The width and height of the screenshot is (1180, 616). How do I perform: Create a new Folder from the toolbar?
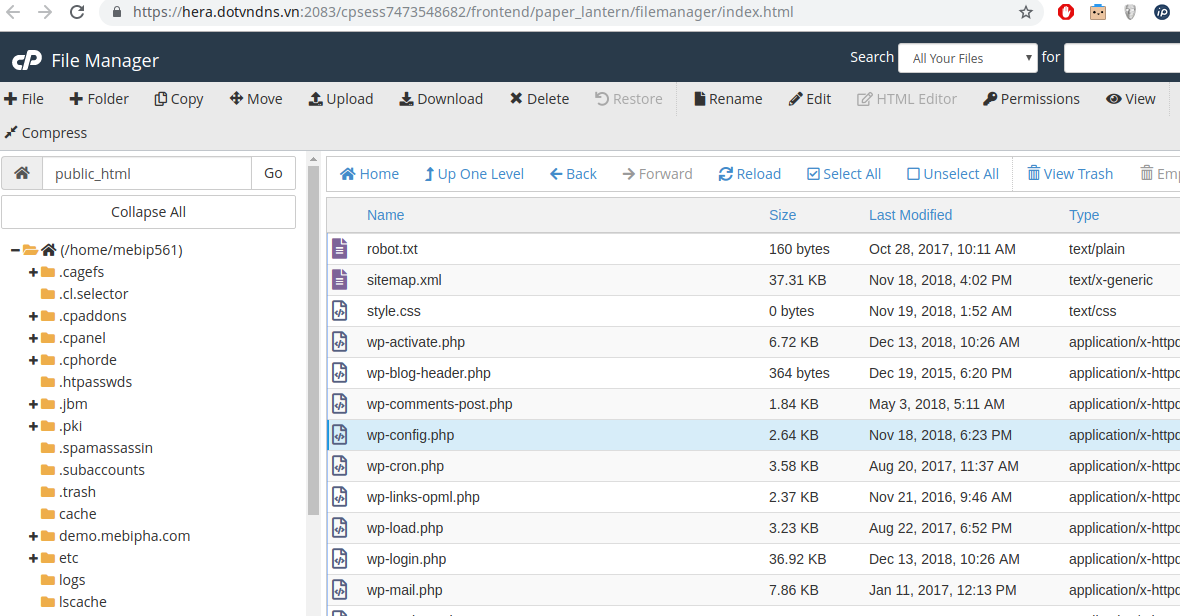[x=99, y=99]
